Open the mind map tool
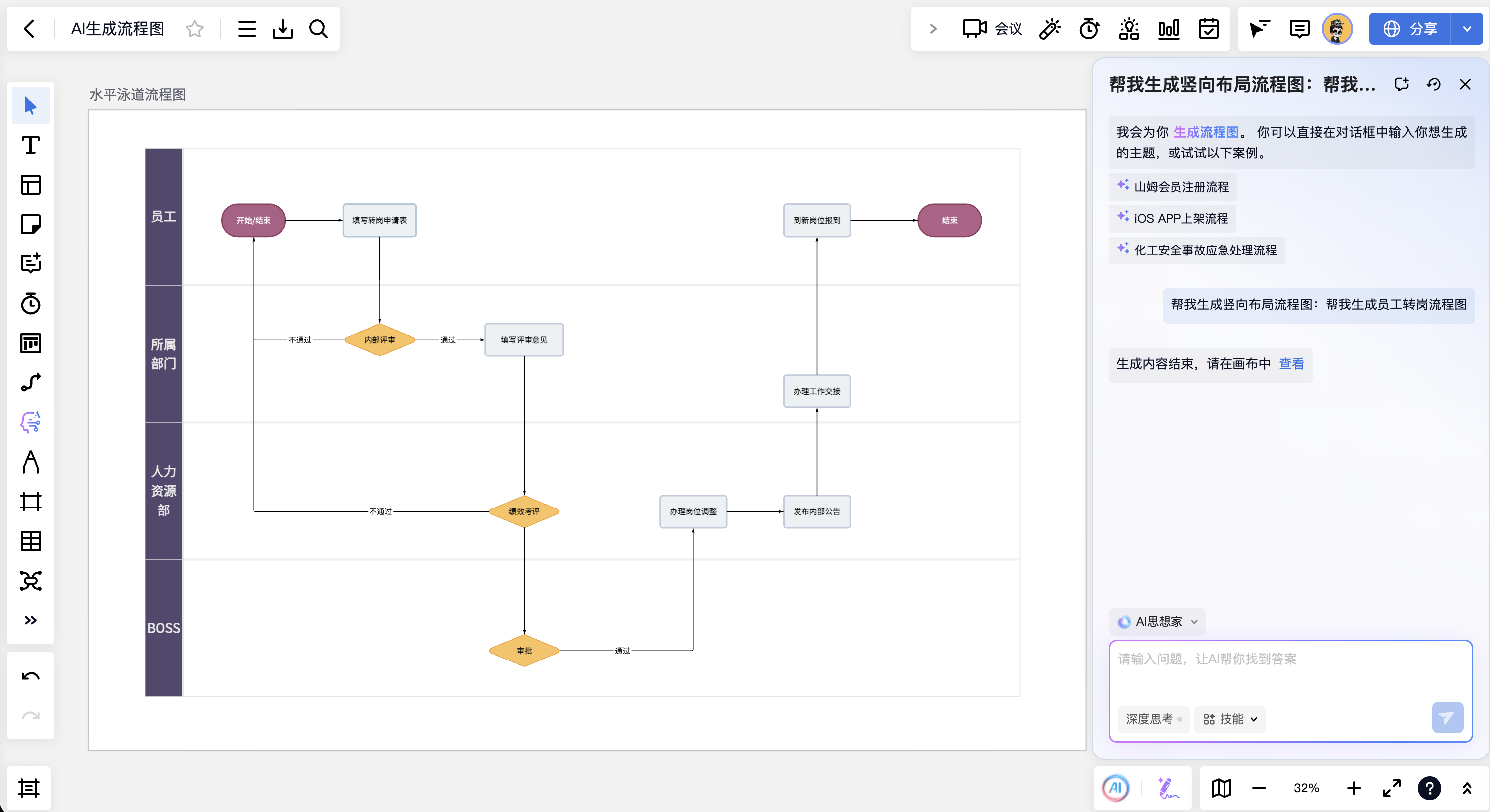 point(30,580)
